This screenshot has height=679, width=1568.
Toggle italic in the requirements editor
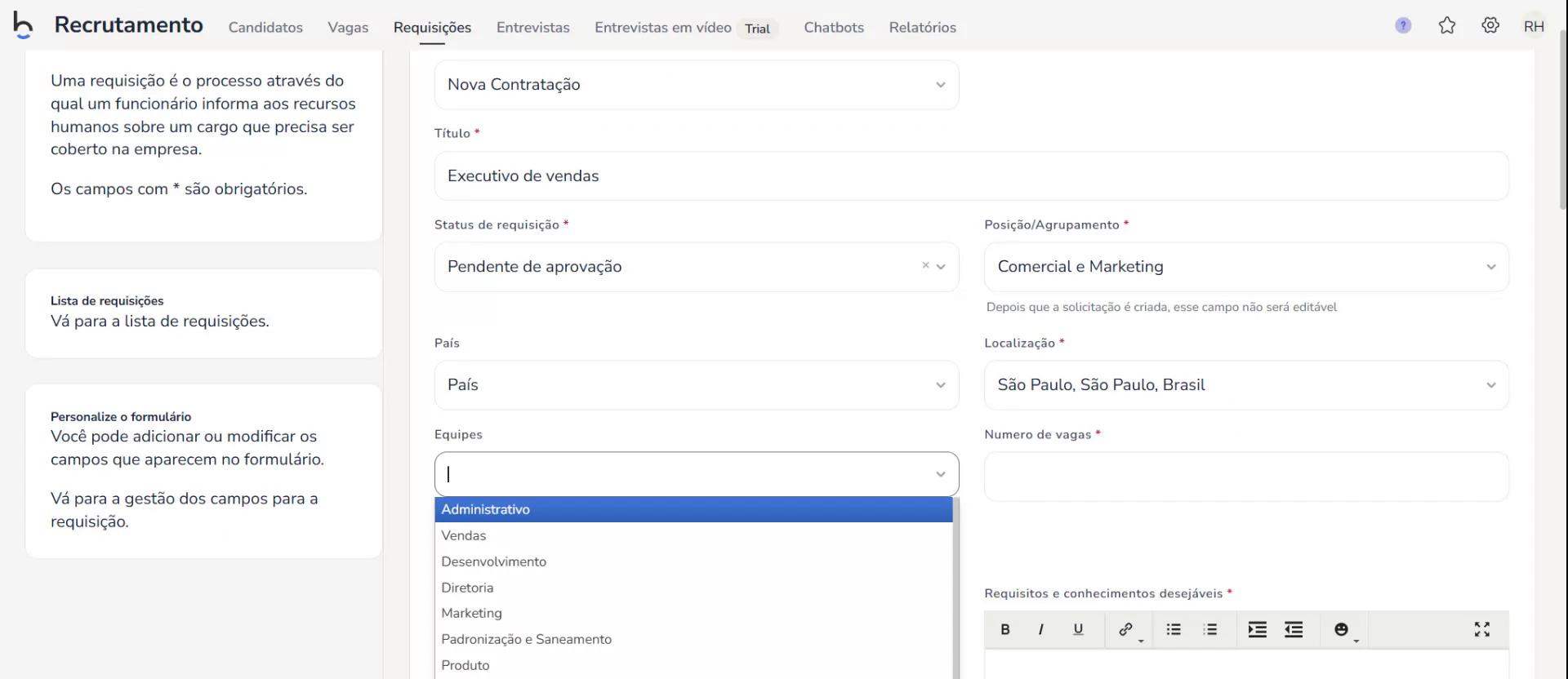(x=1040, y=629)
